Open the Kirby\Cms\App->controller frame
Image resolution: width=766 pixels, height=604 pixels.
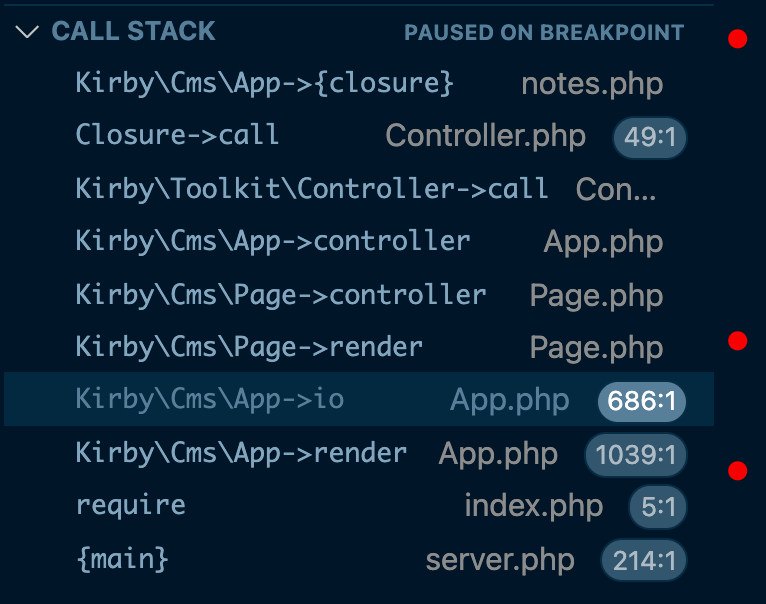click(359, 241)
